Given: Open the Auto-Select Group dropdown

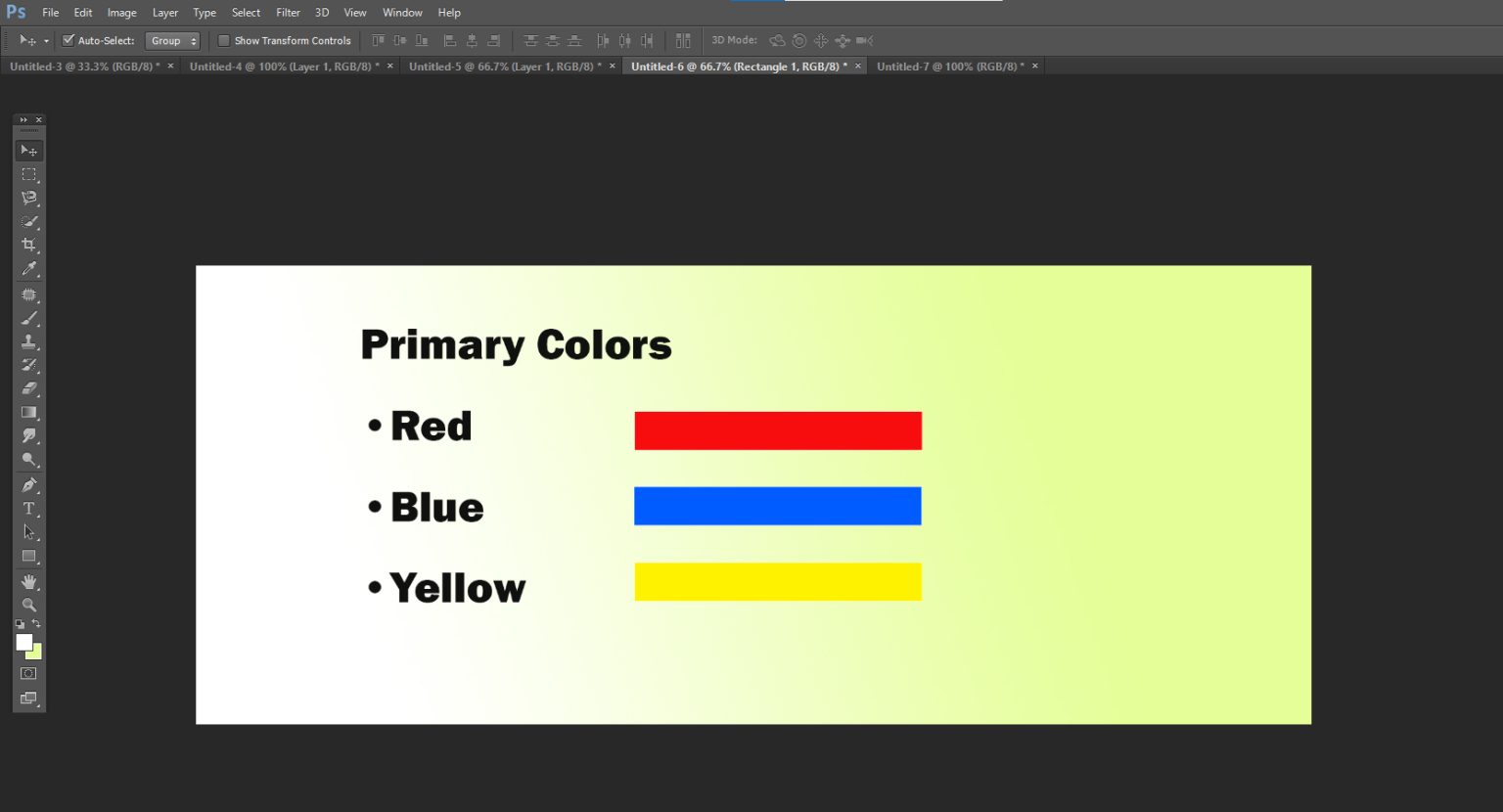Looking at the screenshot, I should click(x=172, y=40).
